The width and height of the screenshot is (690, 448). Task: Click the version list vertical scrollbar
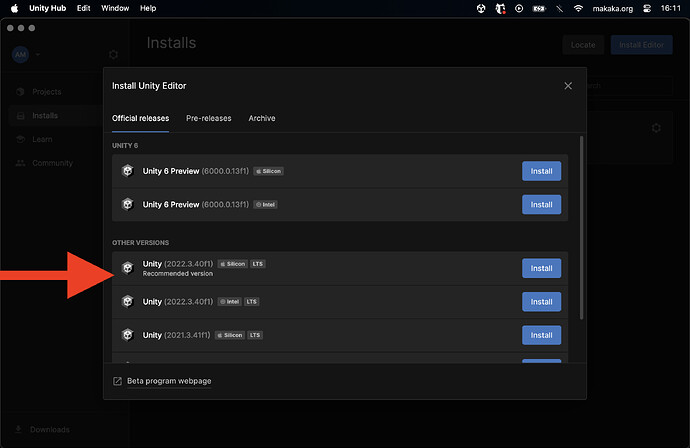[x=581, y=228]
